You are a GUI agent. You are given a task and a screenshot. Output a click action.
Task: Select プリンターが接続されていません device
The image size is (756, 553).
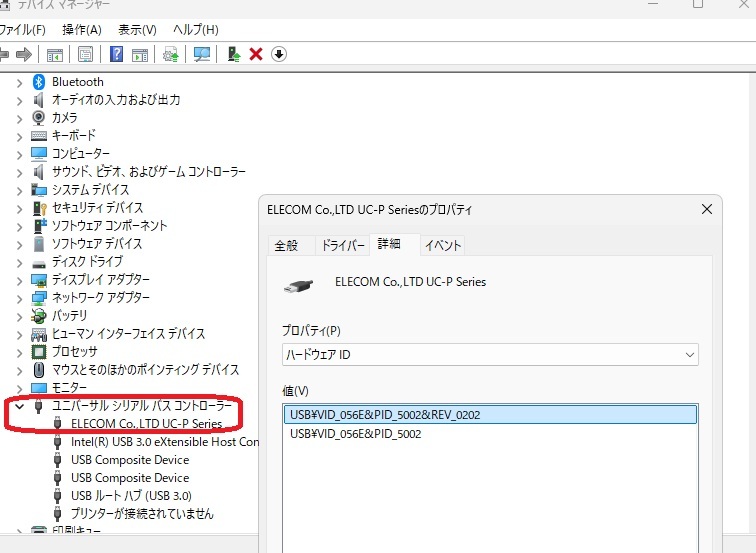coord(142,513)
